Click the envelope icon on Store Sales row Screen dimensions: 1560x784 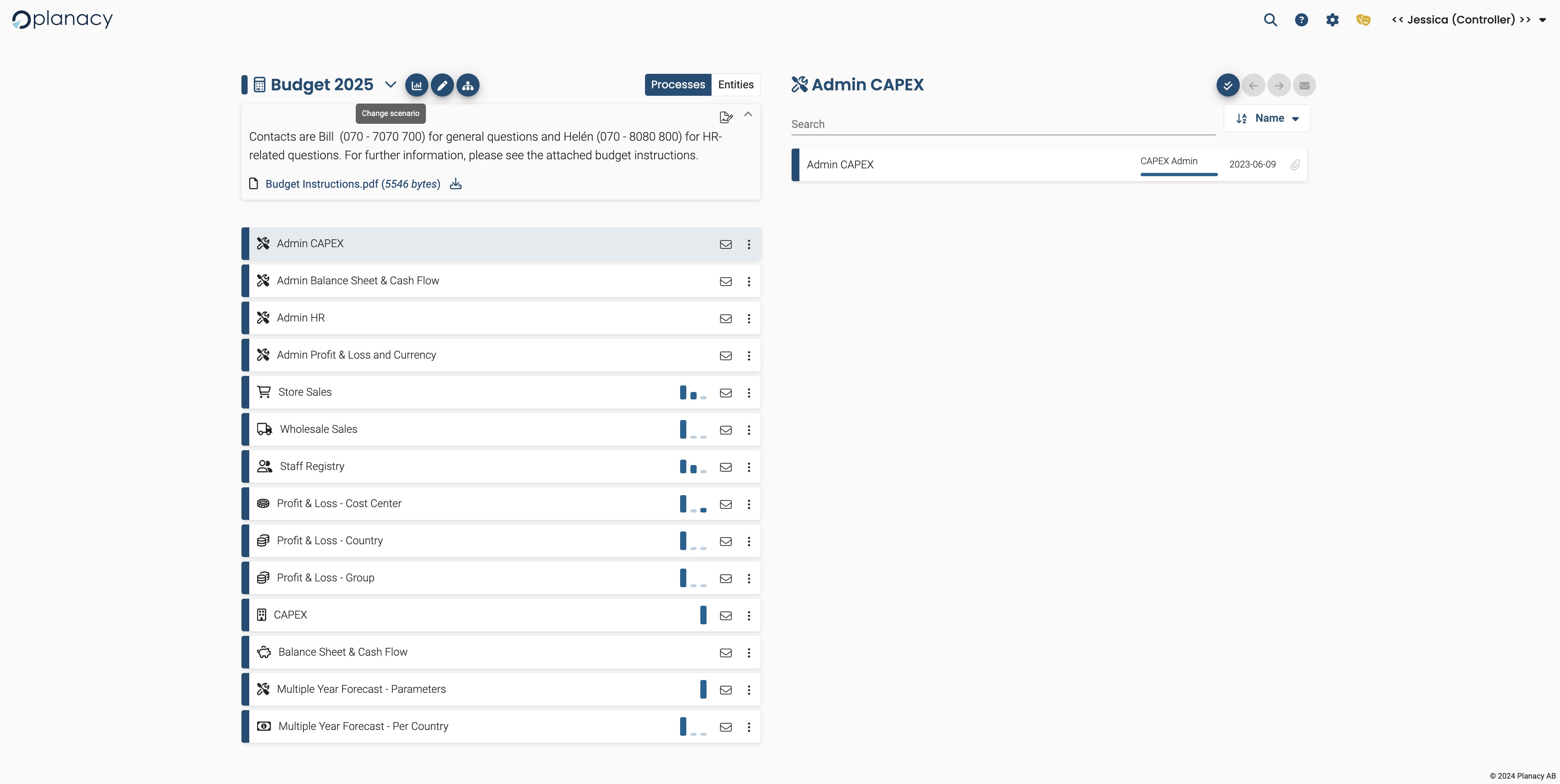(726, 393)
